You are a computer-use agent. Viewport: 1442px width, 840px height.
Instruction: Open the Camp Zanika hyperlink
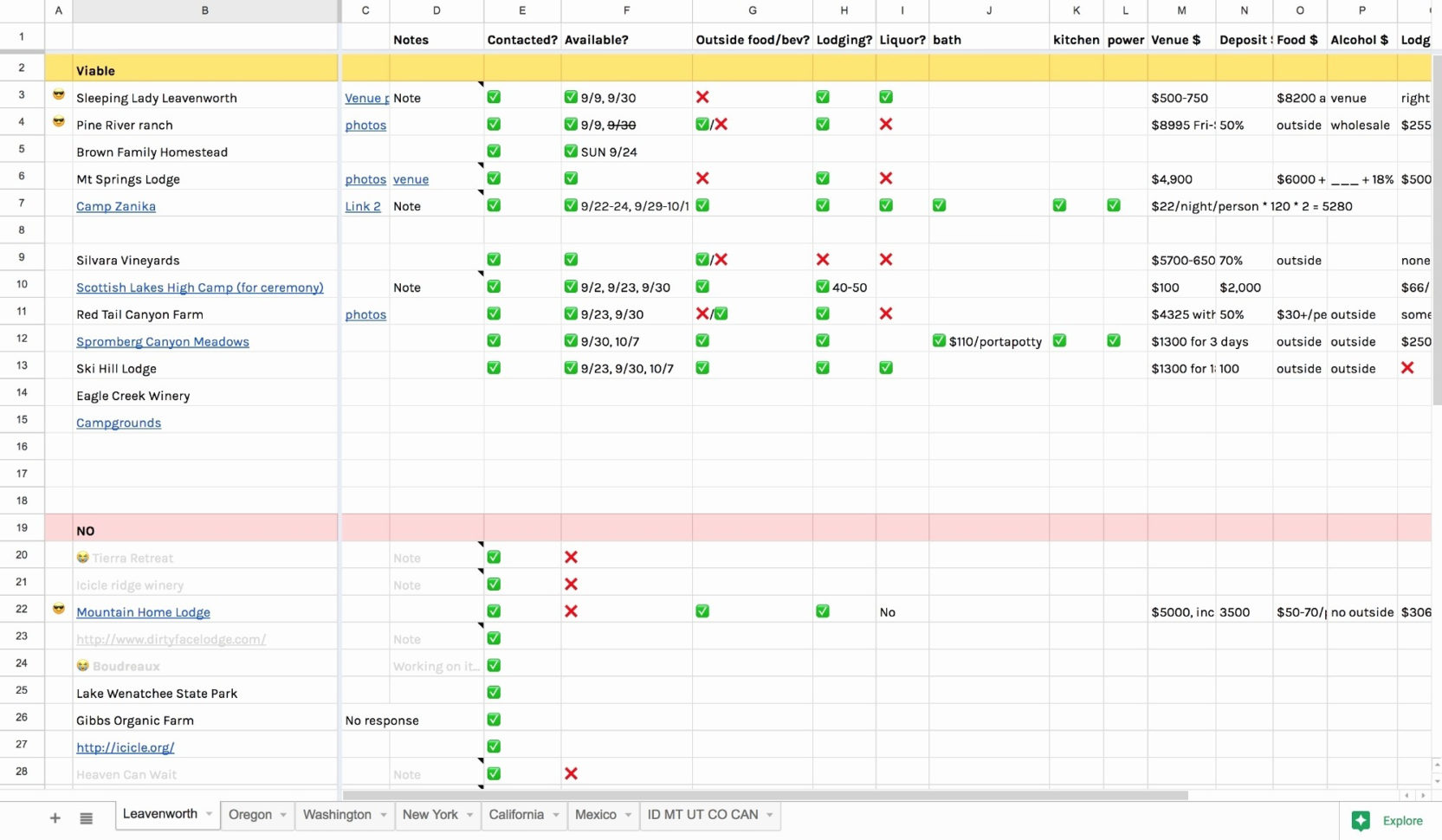[116, 206]
